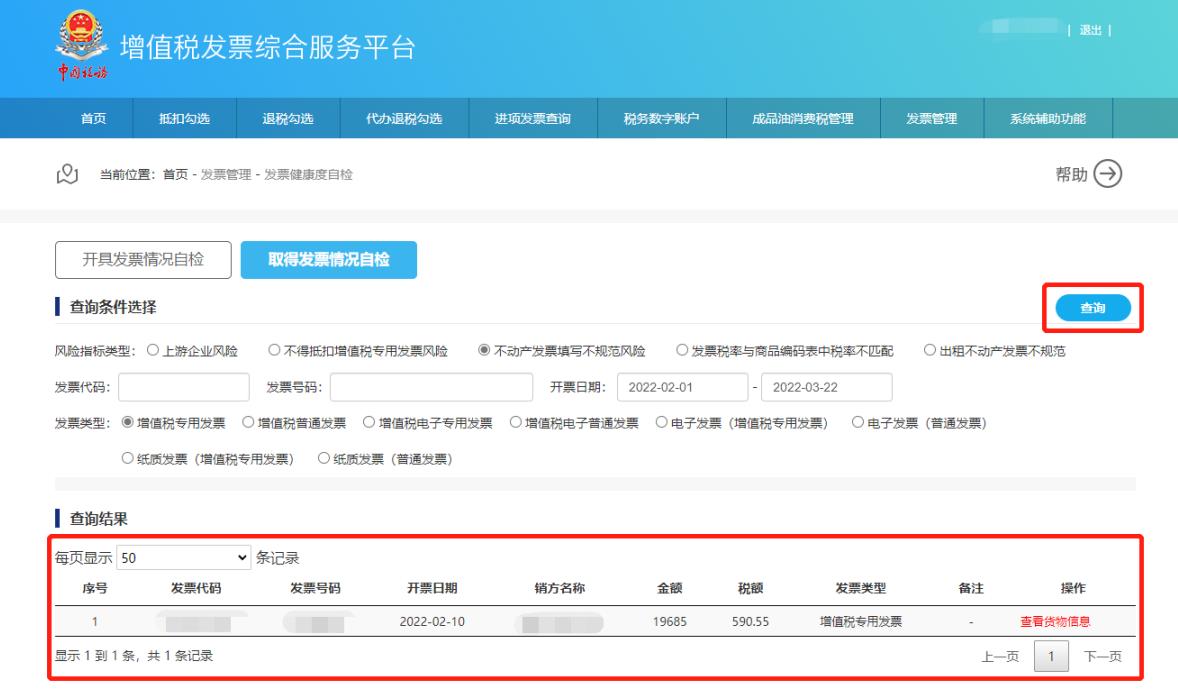Open the 发票管理 navigation menu
This screenshot has height=697, width=1178.
click(x=931, y=119)
